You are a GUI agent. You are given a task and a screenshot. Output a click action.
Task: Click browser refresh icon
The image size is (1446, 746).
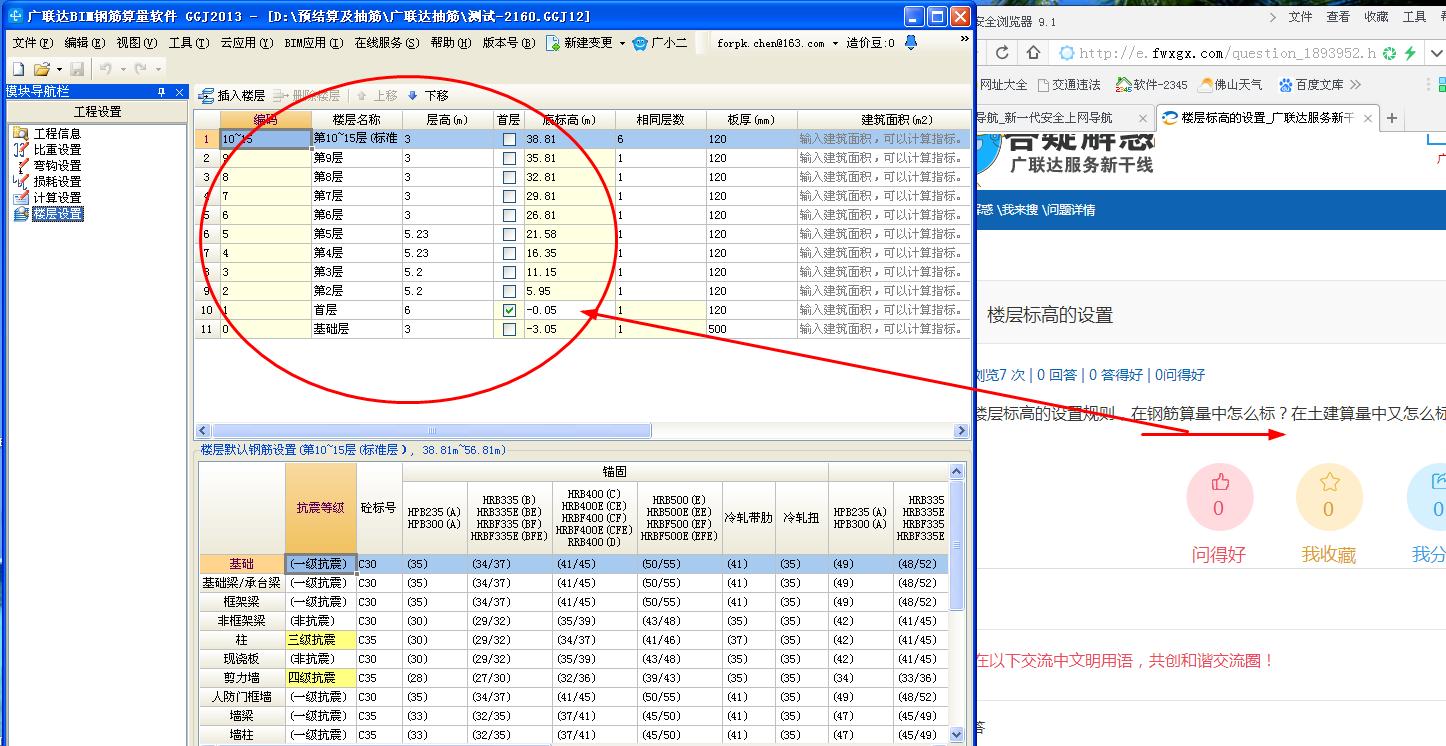(1002, 53)
